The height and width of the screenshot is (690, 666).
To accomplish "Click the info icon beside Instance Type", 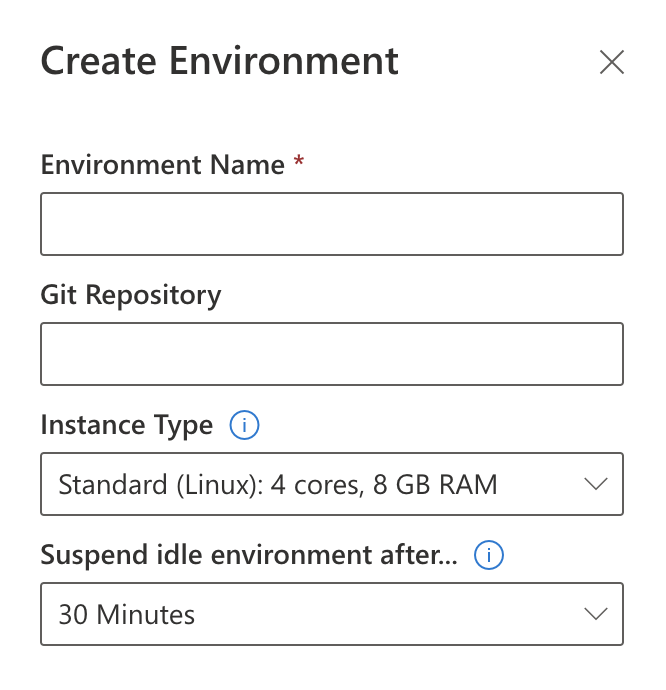I will (244, 426).
